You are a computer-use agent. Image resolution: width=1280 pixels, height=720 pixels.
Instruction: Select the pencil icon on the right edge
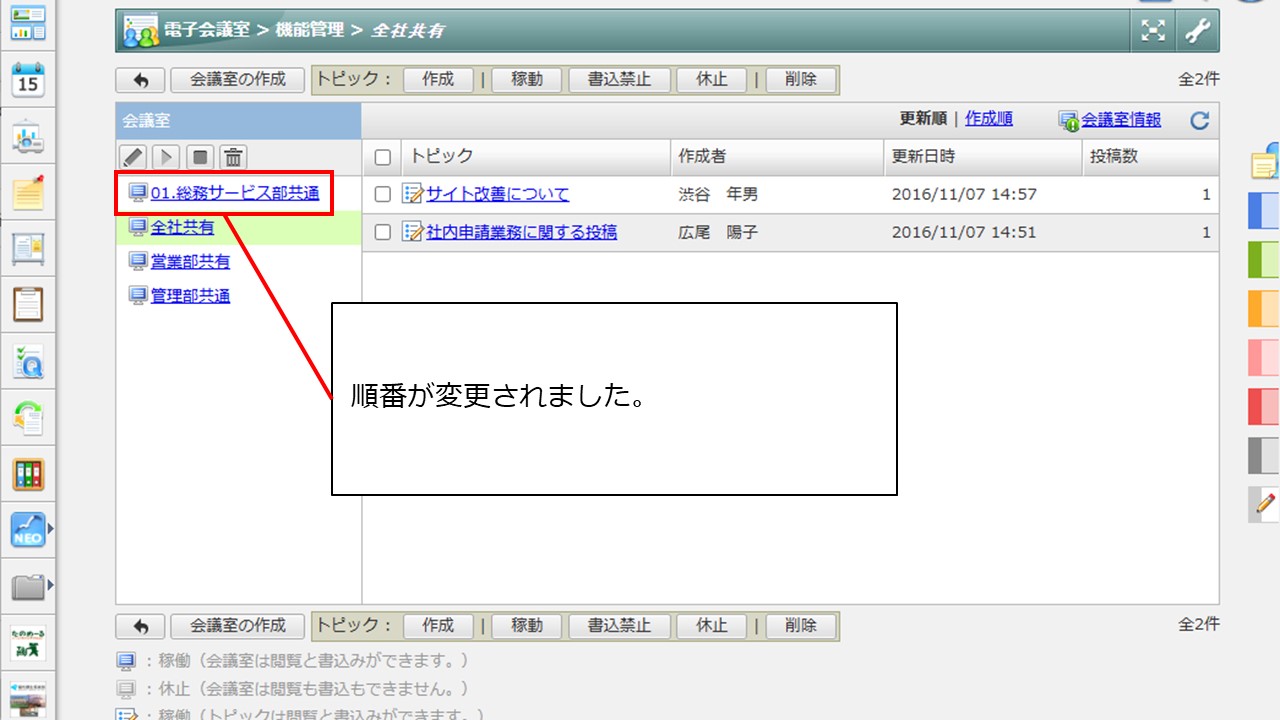1265,504
